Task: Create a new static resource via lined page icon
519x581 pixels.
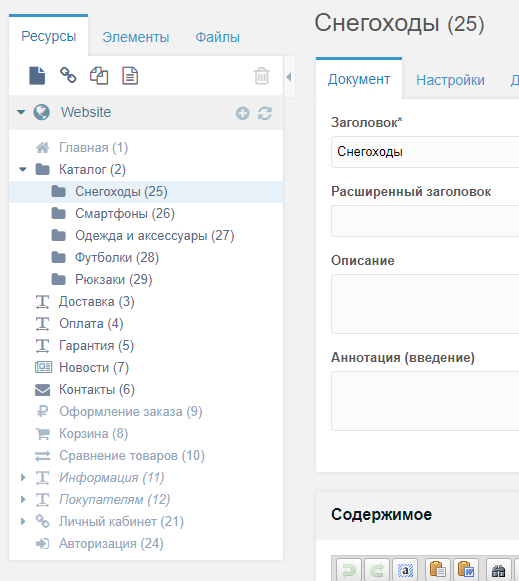Action: coord(130,76)
